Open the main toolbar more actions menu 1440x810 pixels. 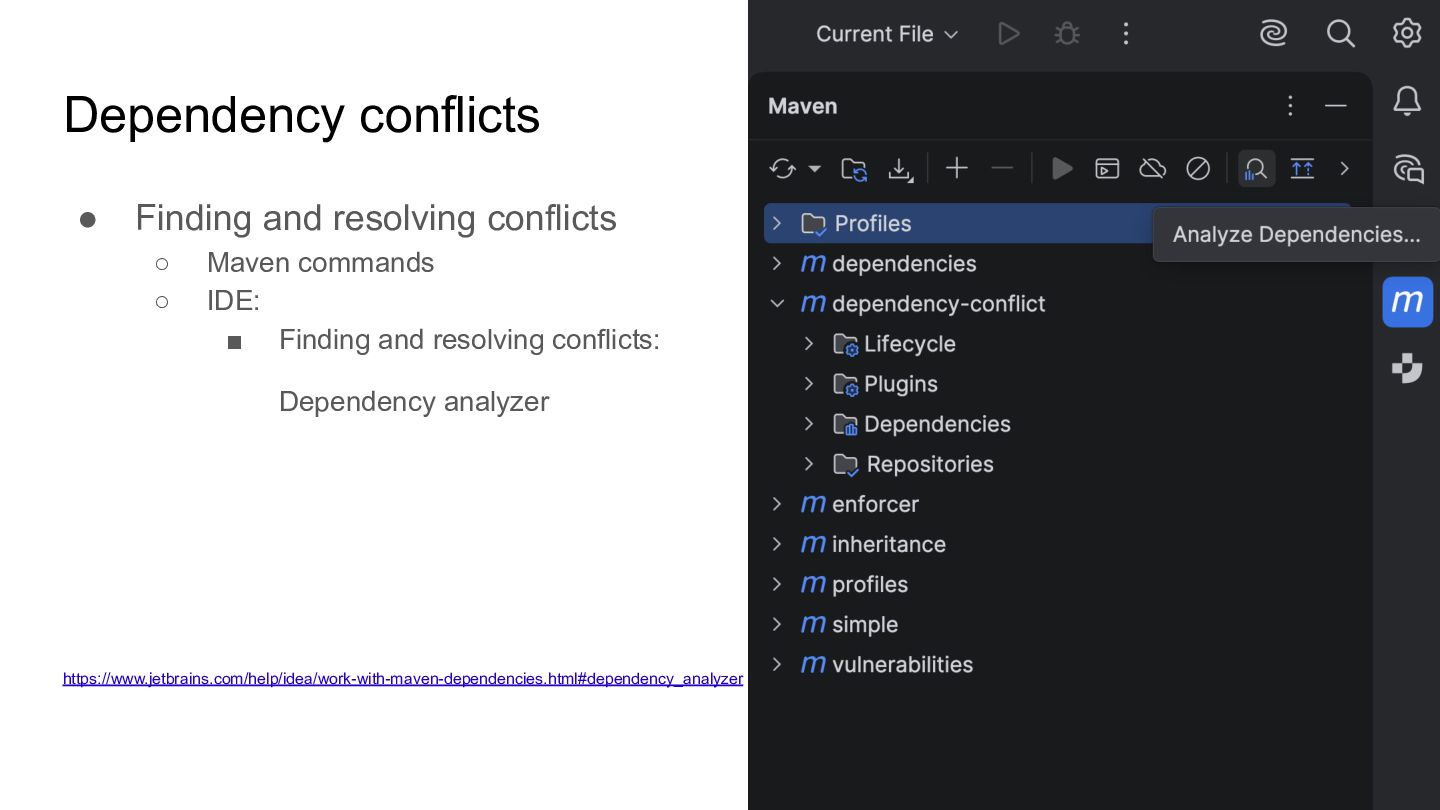[1126, 34]
